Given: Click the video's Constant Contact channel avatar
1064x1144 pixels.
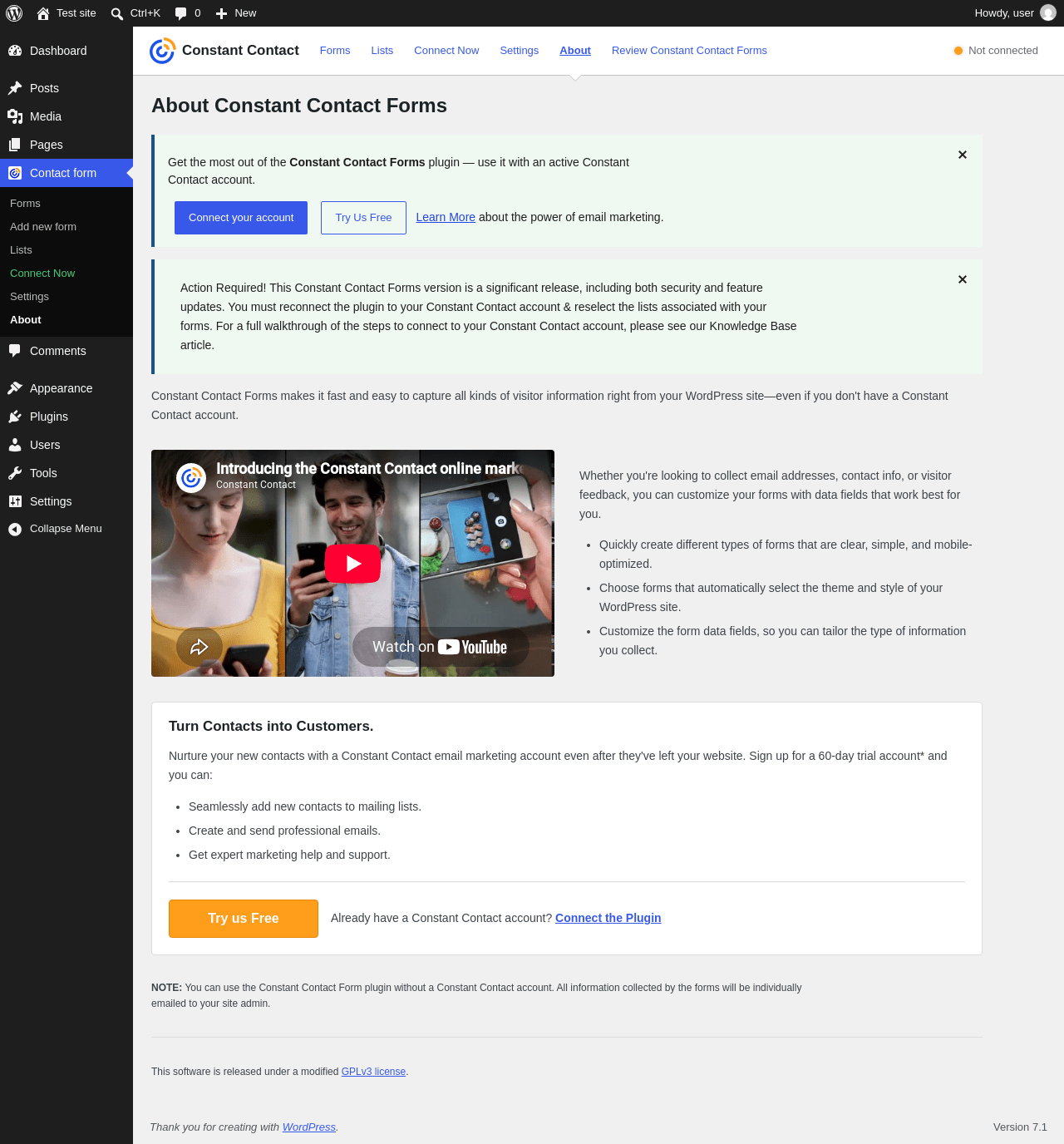Looking at the screenshot, I should [191, 477].
